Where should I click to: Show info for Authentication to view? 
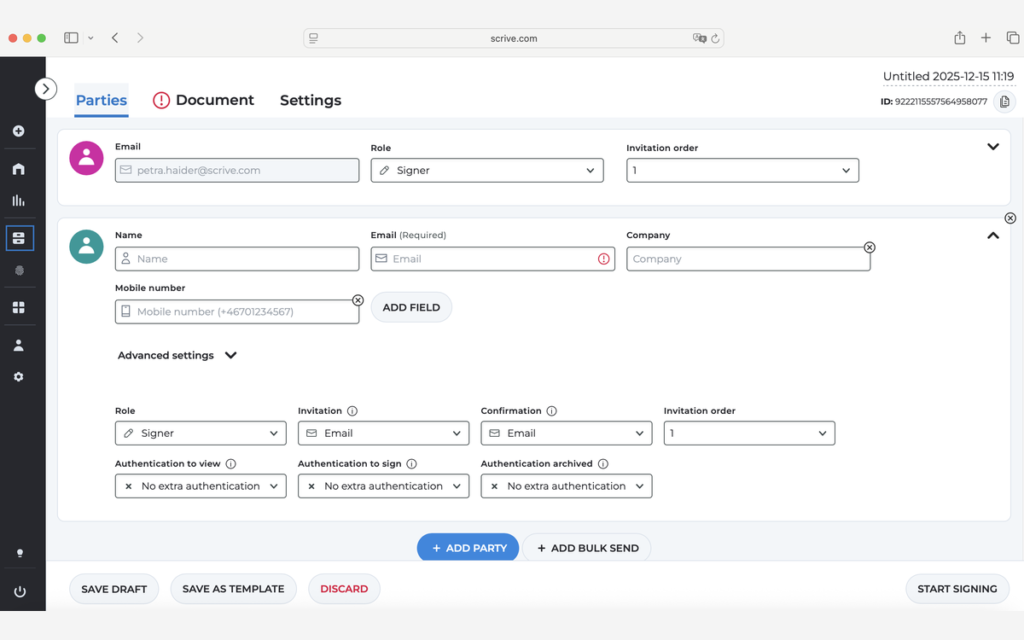point(231,464)
